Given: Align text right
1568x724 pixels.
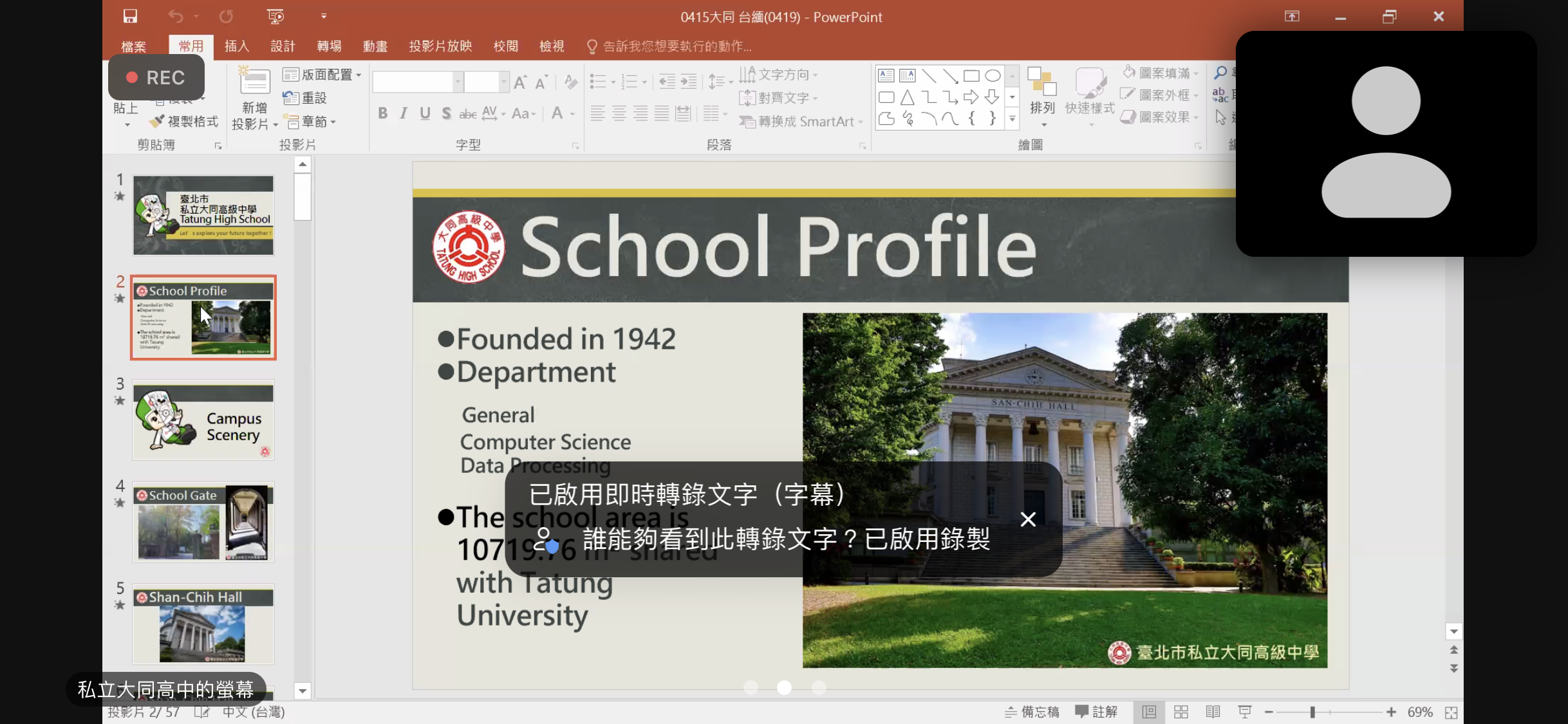Looking at the screenshot, I should (x=640, y=114).
